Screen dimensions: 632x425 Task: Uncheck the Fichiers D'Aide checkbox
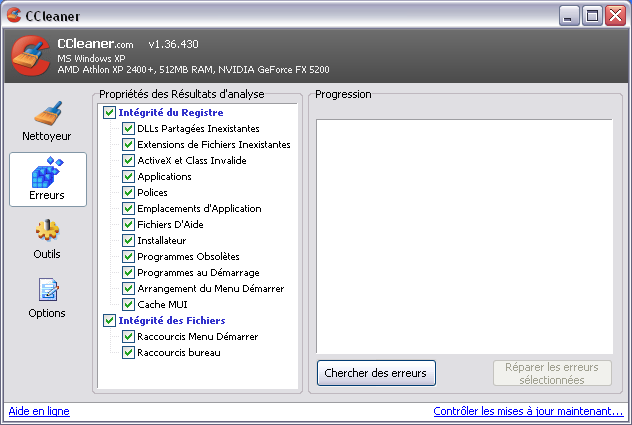click(x=128, y=224)
